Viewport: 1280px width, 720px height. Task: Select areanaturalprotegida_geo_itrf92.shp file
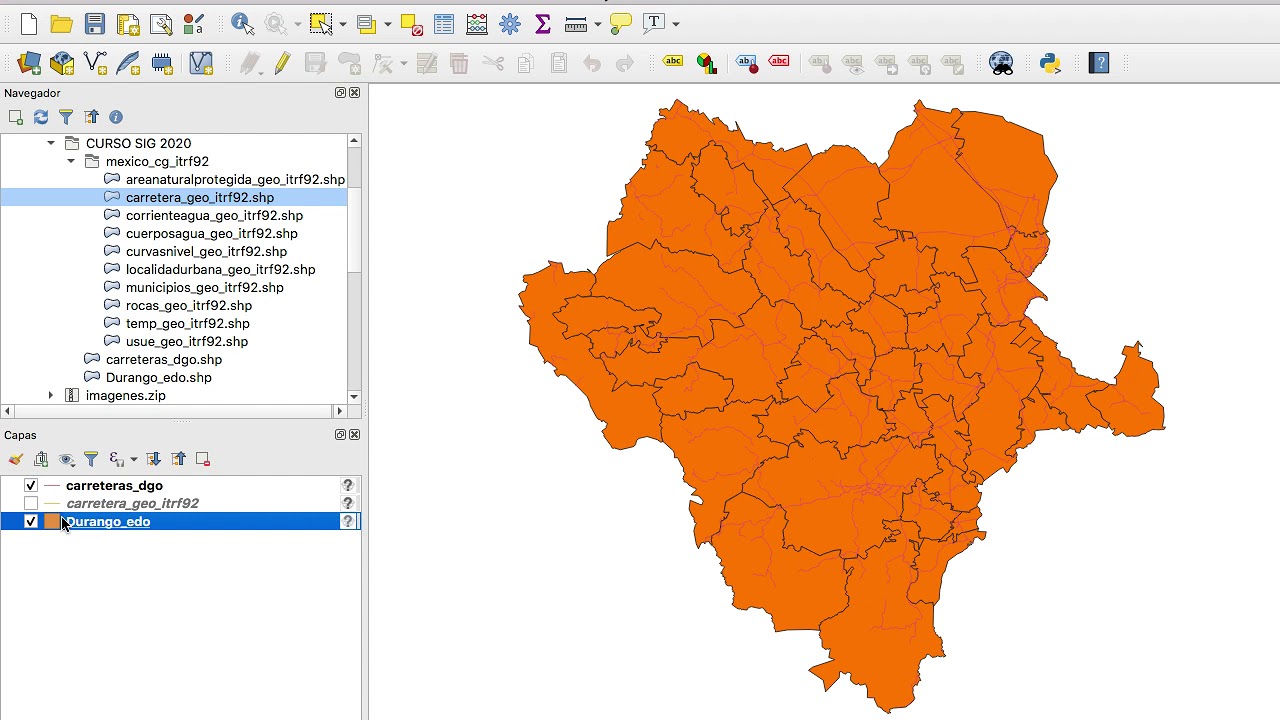click(235, 179)
